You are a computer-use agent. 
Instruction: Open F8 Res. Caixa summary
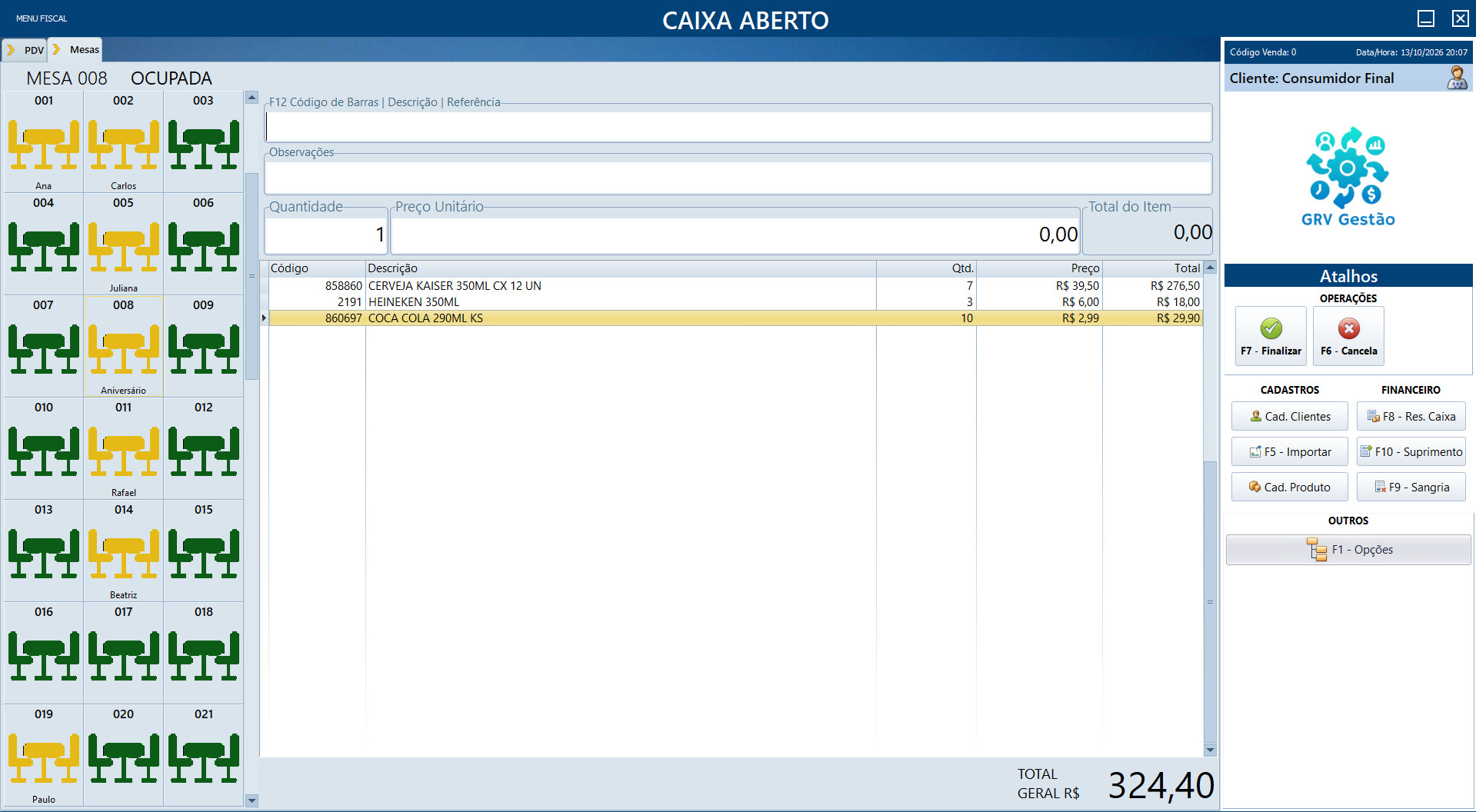coord(1411,416)
